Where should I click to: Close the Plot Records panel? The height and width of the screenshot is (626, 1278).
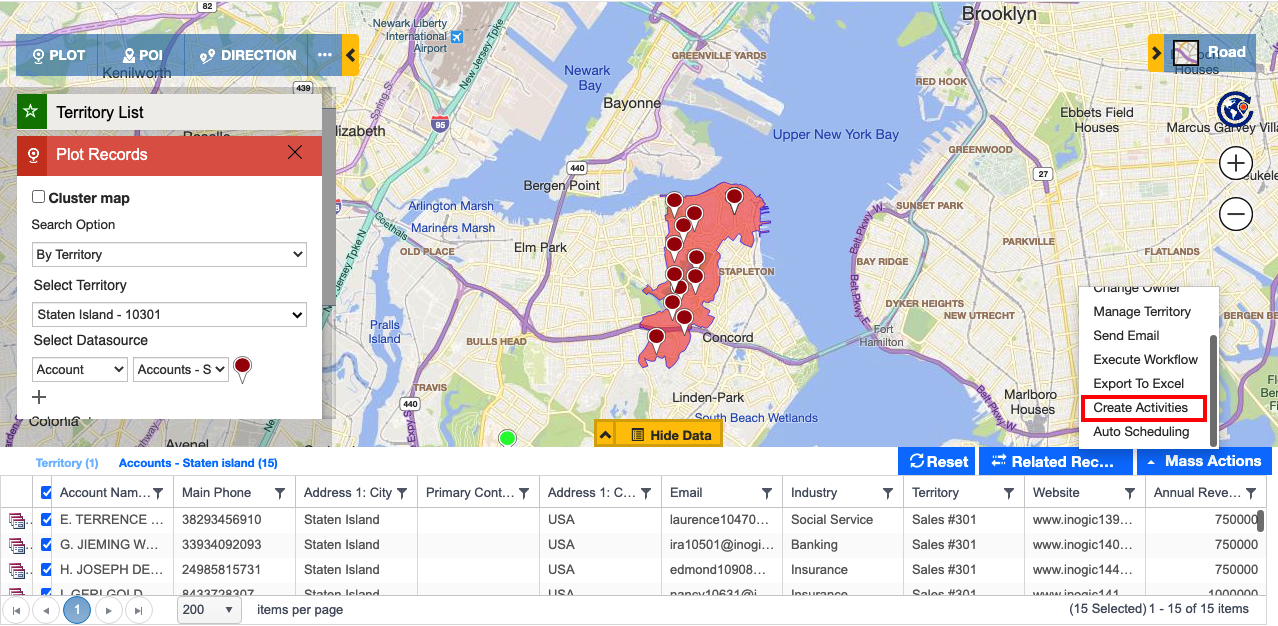(295, 153)
